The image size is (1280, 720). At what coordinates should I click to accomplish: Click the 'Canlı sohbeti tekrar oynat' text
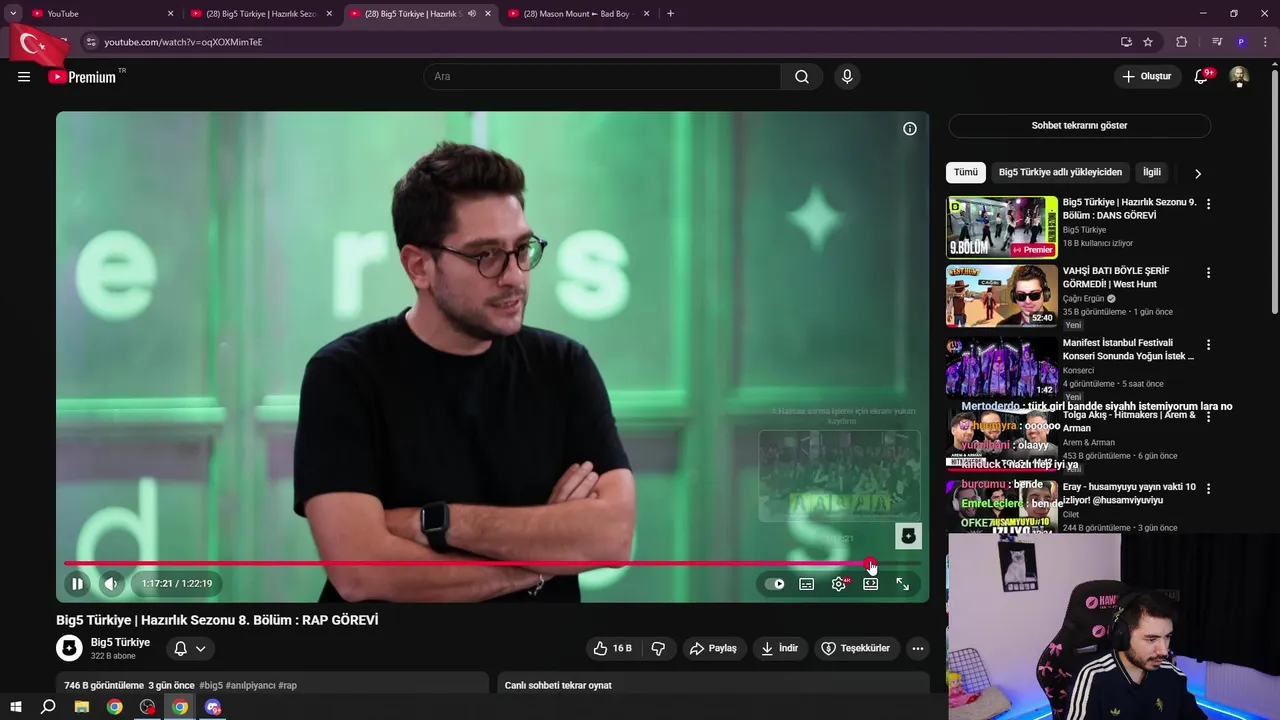tap(558, 685)
